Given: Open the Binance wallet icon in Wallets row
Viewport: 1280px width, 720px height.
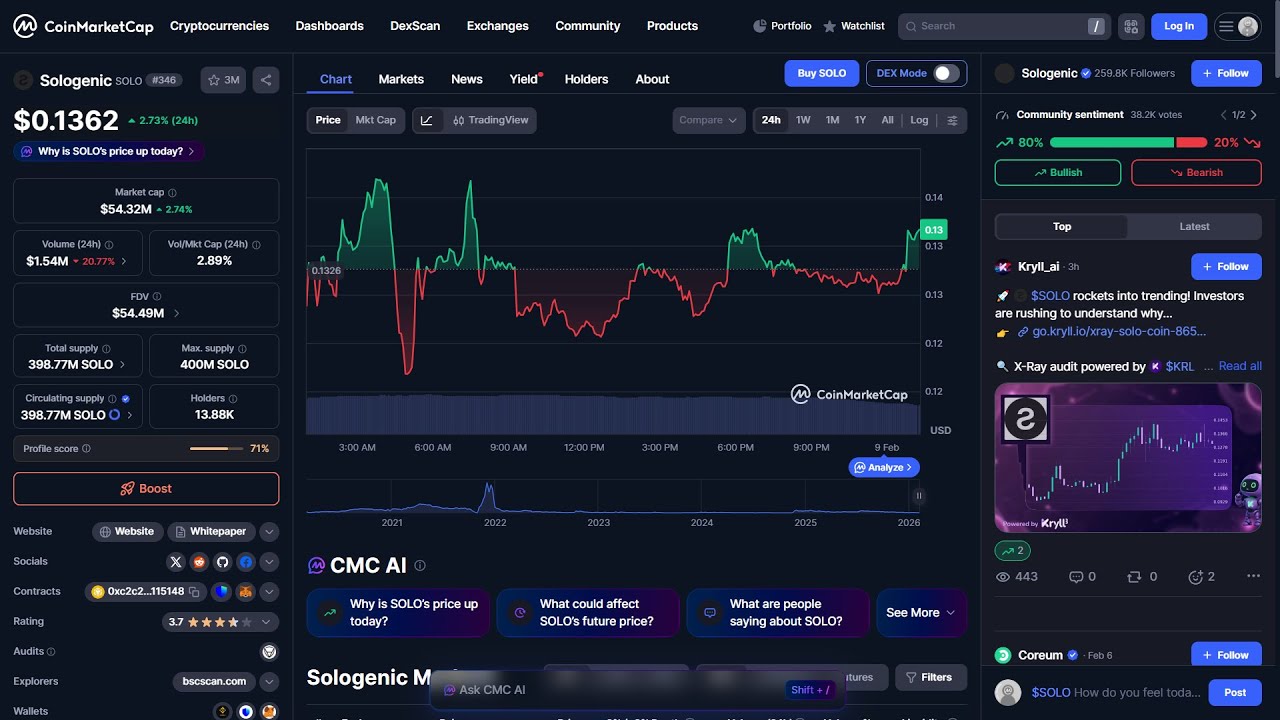Looking at the screenshot, I should pos(223,712).
